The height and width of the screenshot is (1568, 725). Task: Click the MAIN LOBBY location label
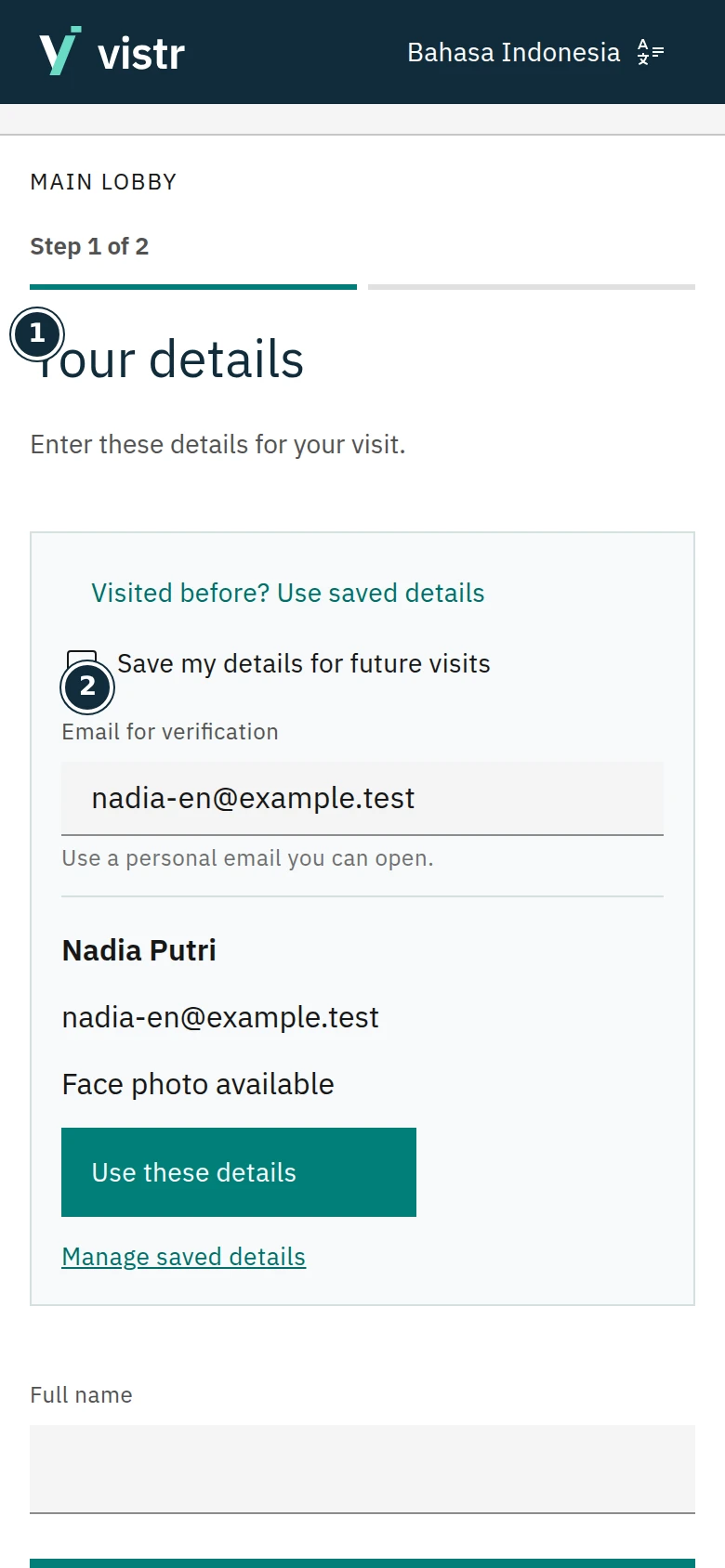point(103,182)
